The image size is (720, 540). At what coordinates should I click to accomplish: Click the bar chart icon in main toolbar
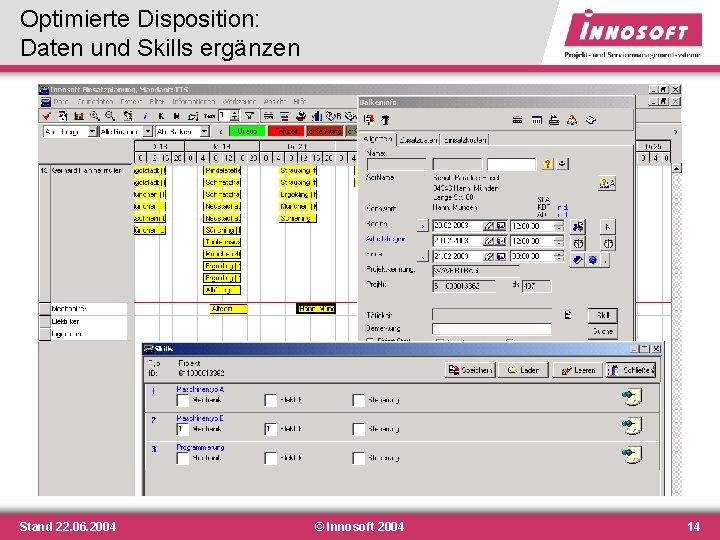tap(317, 116)
